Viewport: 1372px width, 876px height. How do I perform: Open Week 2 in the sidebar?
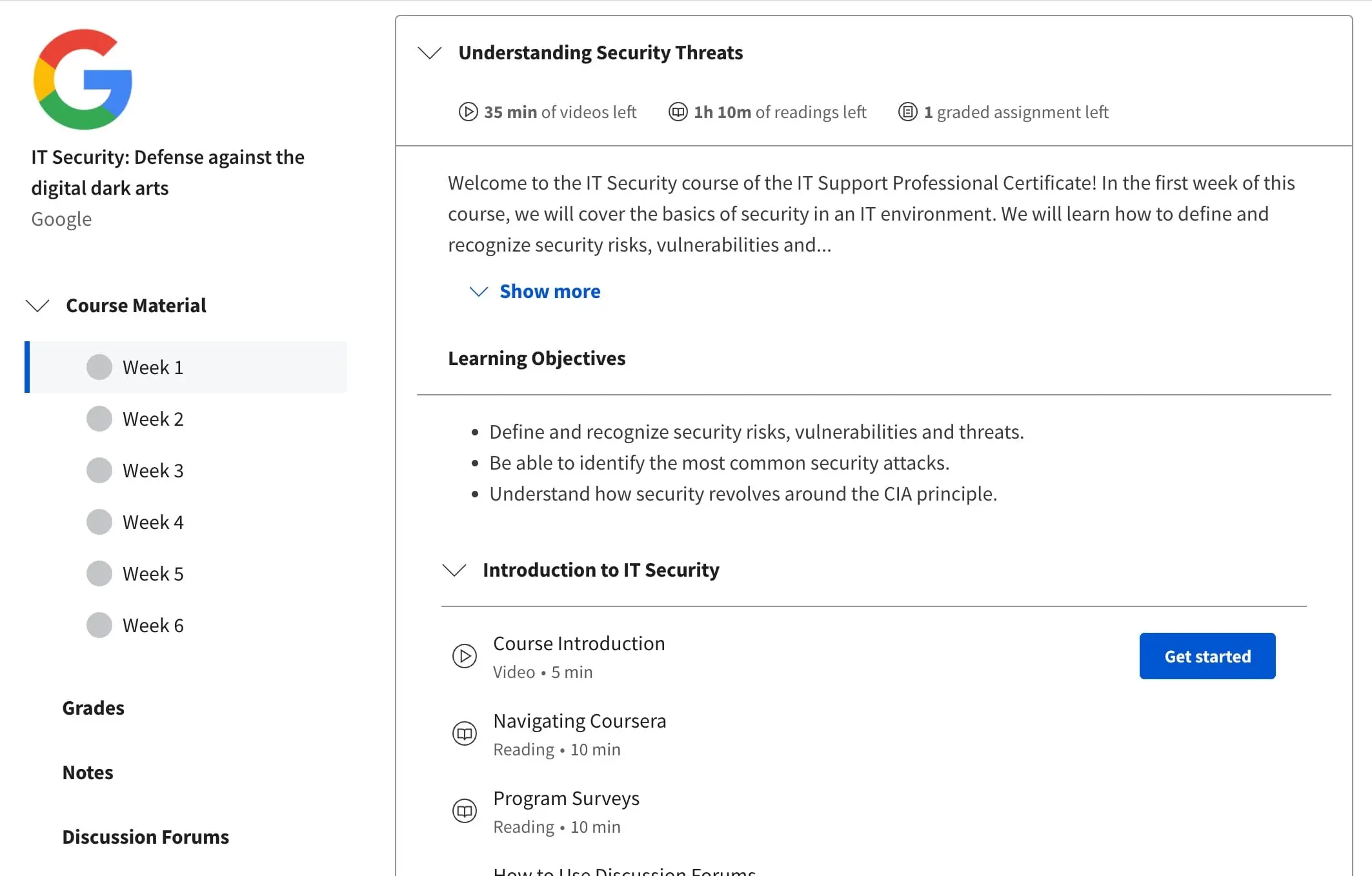pyautogui.click(x=153, y=419)
